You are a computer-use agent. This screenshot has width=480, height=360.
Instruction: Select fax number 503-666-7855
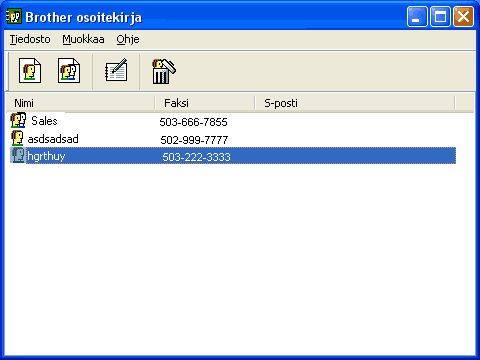(193, 122)
